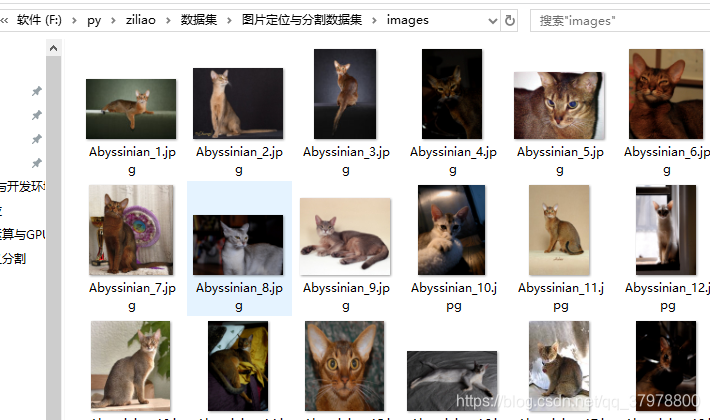Select the Abyssinian_2.jpg image thumbnail
The height and width of the screenshot is (420, 710).
[238, 103]
